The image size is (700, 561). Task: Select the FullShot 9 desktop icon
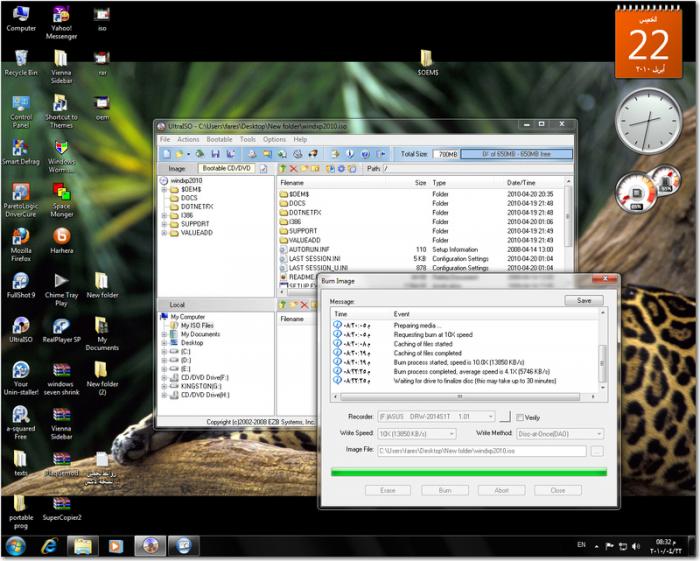click(x=21, y=284)
